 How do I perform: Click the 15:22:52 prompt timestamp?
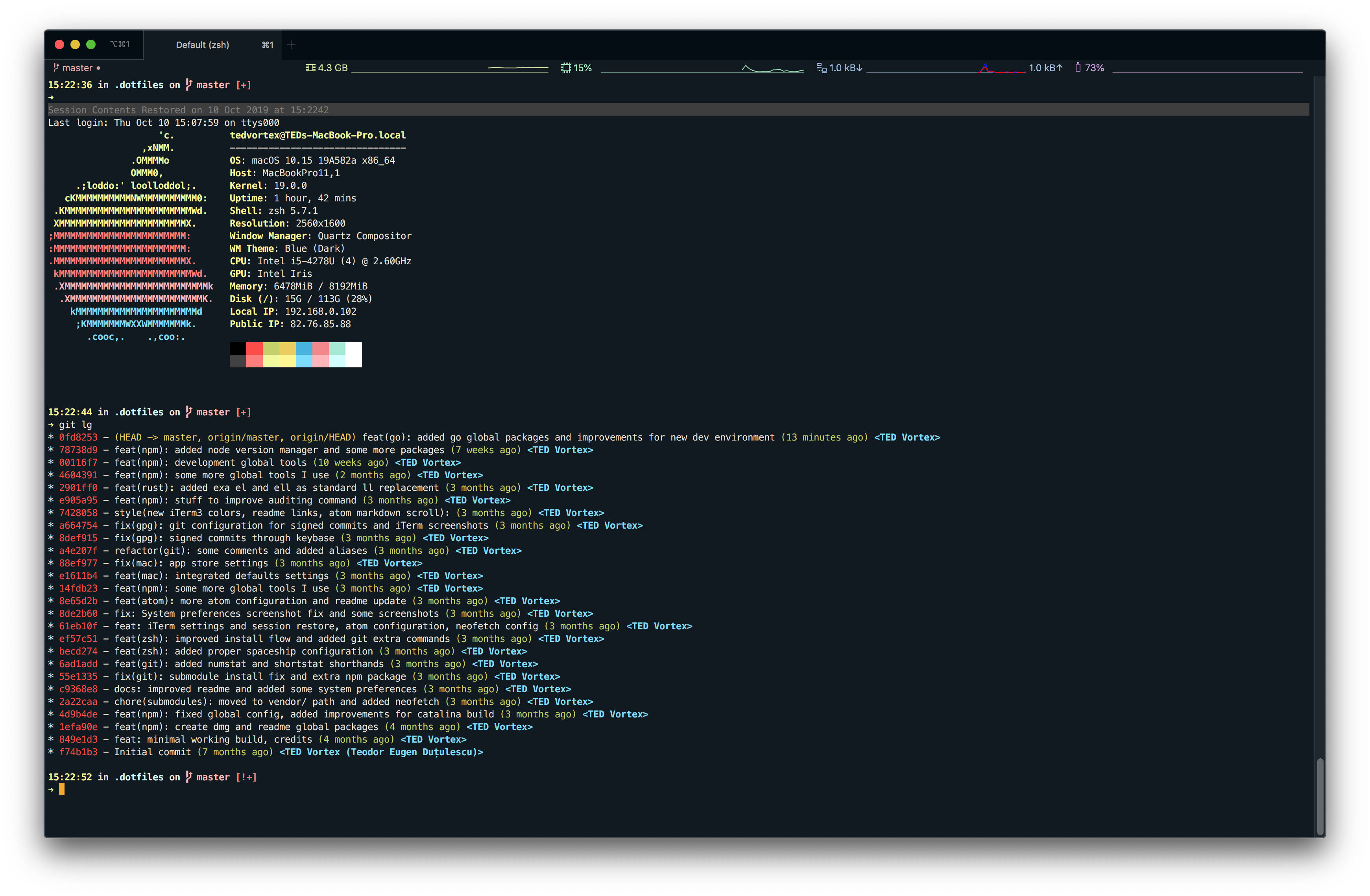pos(70,777)
